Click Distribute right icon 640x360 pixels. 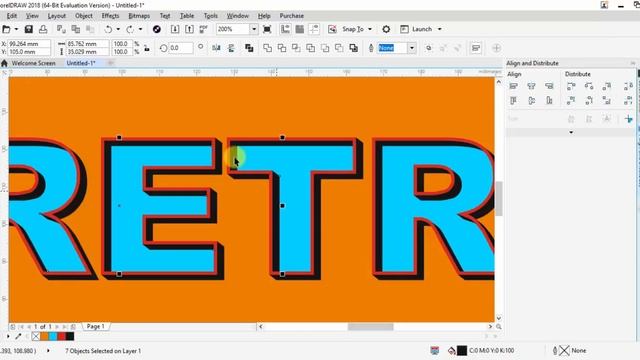[607, 86]
